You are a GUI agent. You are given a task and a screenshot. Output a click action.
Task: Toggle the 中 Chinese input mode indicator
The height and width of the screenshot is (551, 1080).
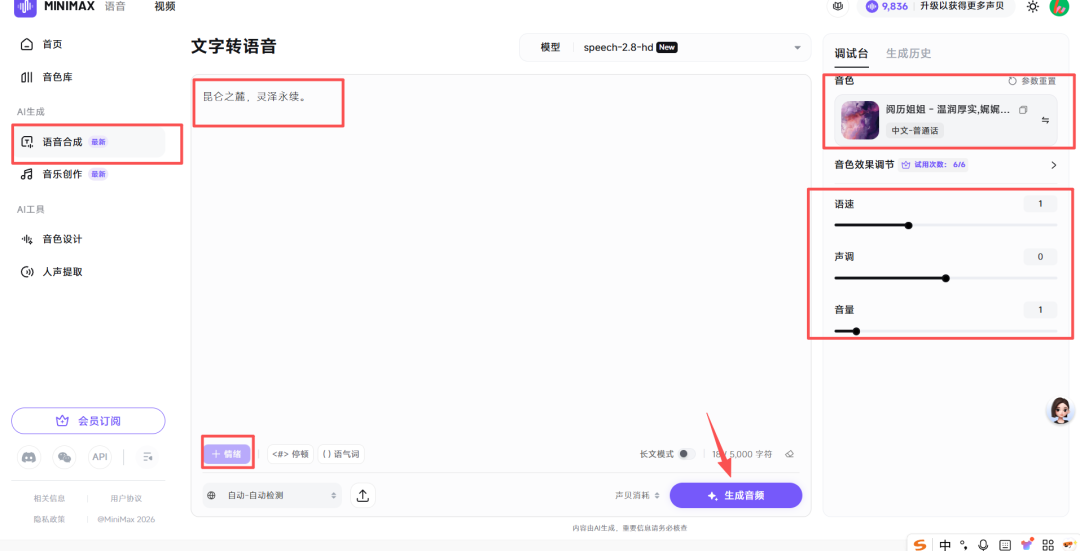pos(945,545)
